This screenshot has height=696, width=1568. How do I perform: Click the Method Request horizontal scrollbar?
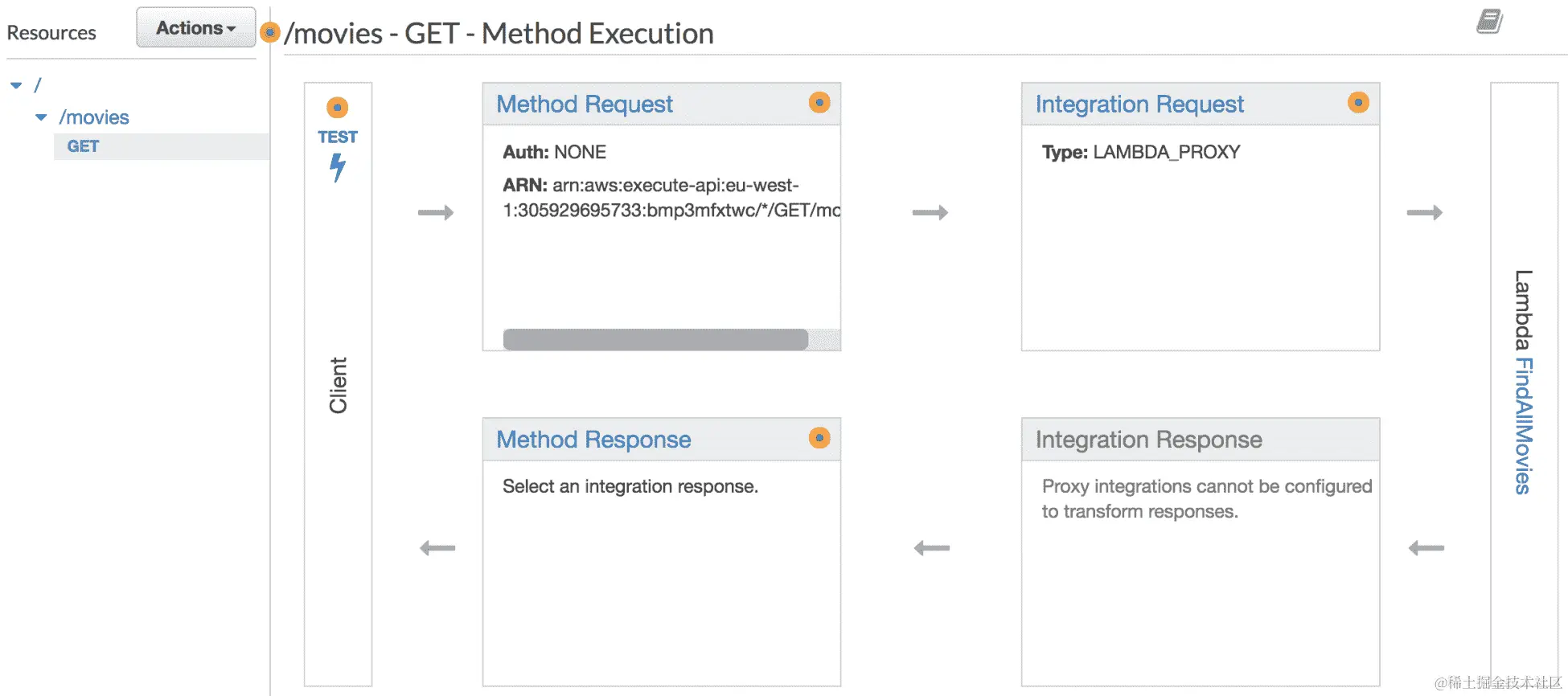pos(655,340)
